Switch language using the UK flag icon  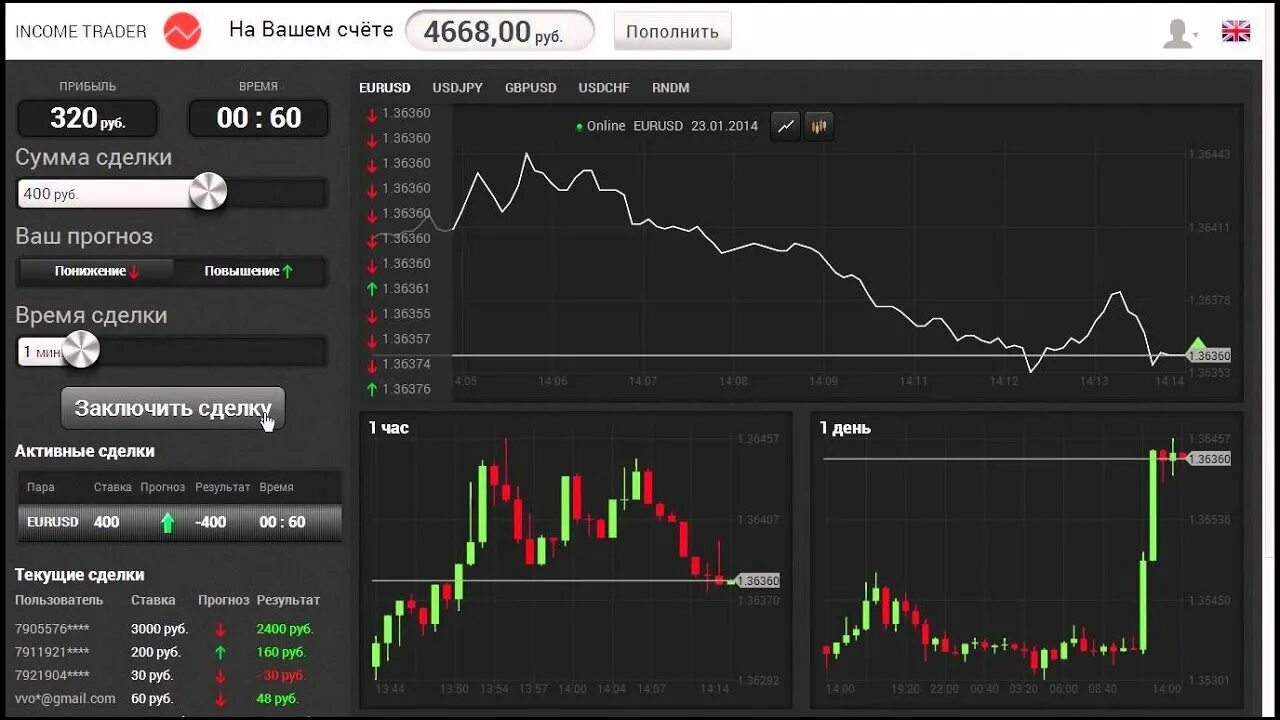pos(1236,31)
